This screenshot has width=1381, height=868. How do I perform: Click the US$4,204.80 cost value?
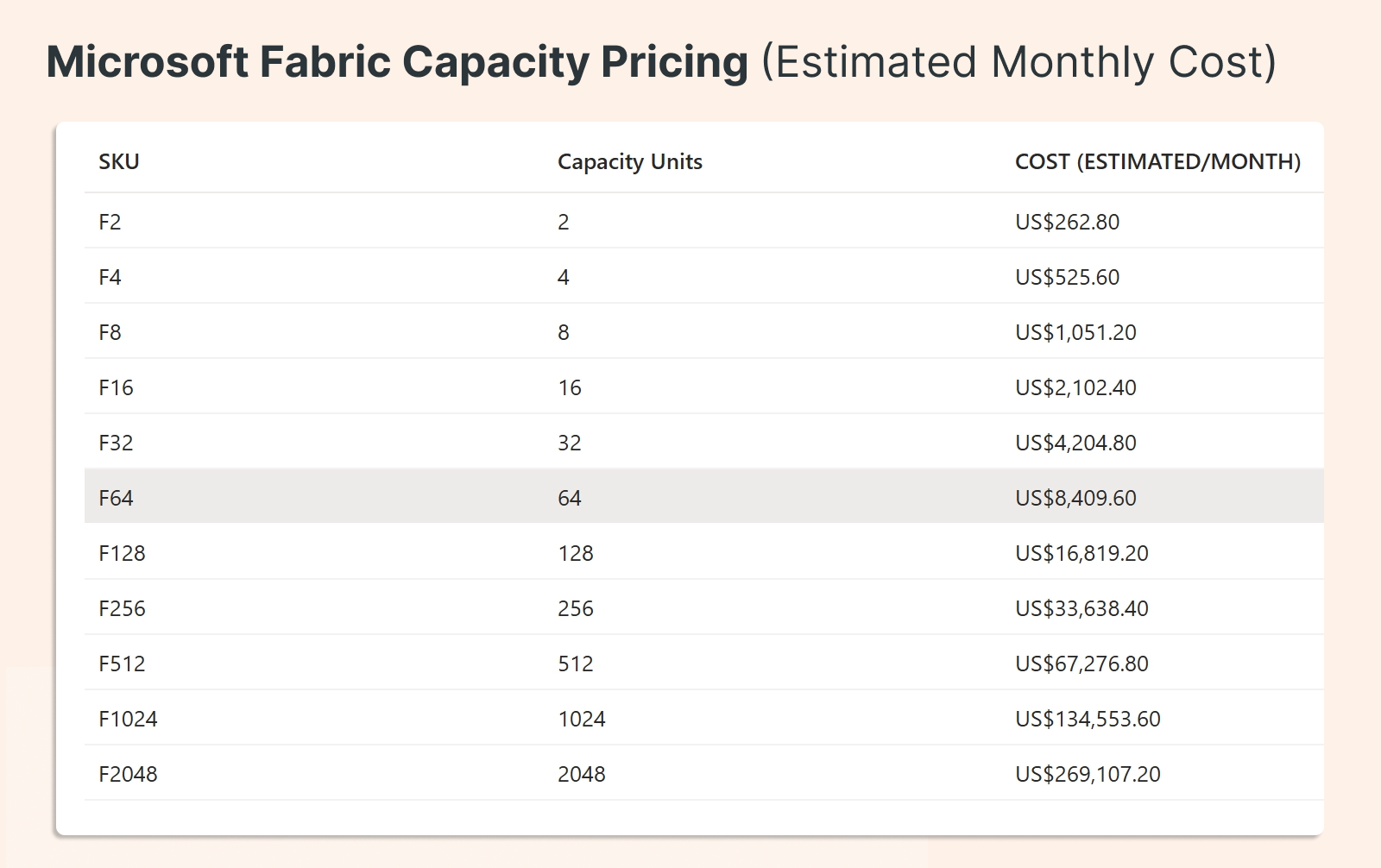click(1075, 443)
